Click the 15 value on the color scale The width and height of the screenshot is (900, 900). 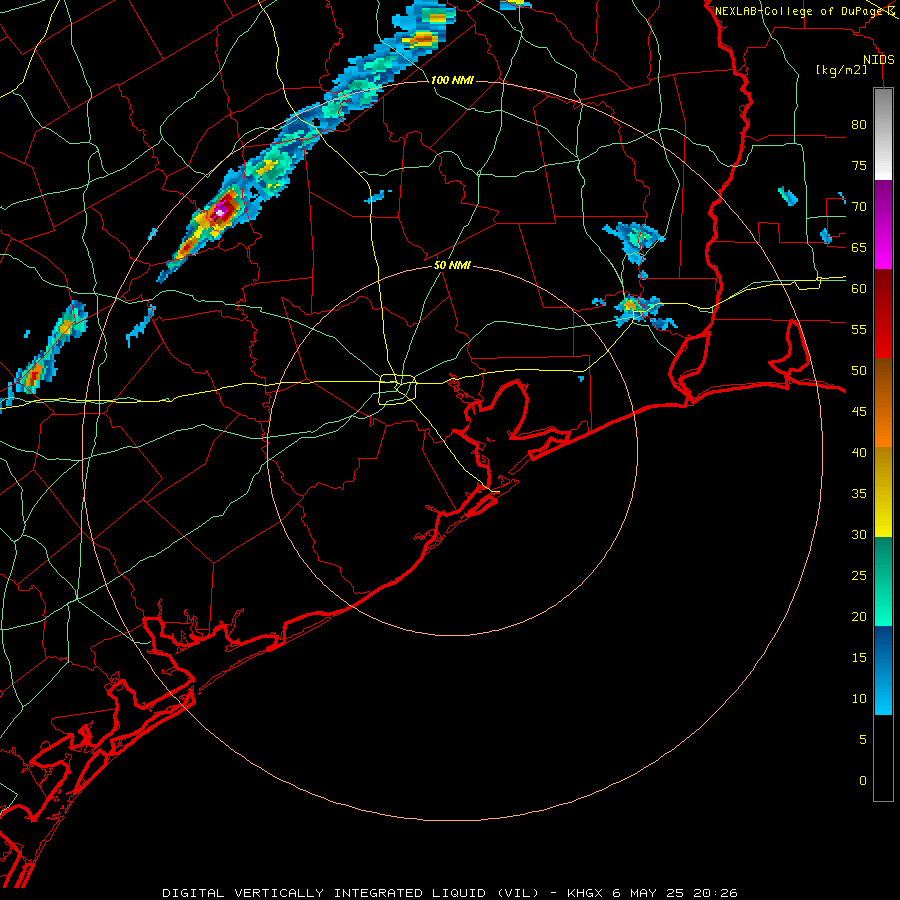[x=859, y=657]
